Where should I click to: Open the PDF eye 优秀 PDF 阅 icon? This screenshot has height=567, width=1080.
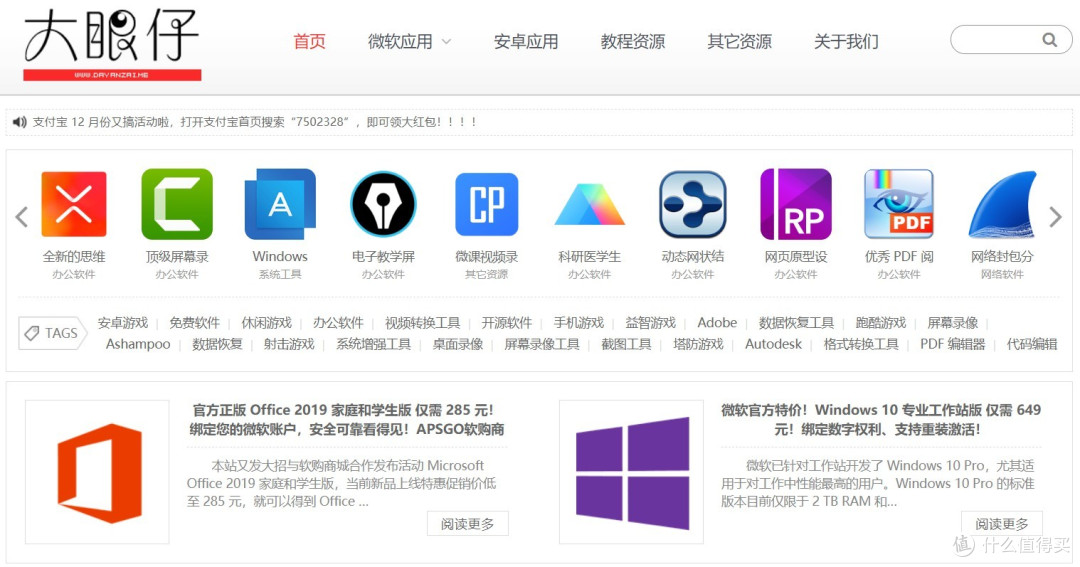899,204
